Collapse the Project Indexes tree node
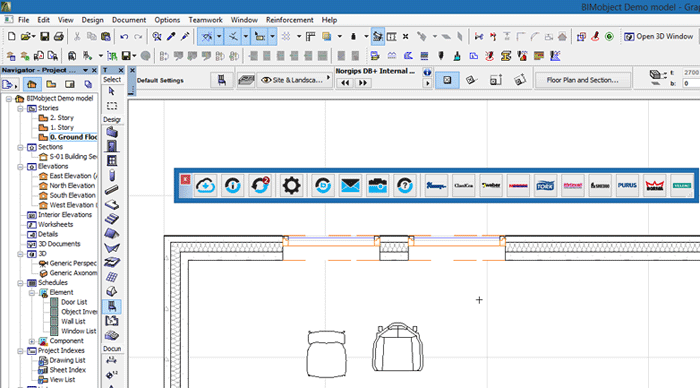This screenshot has width=700, height=388. 20,351
